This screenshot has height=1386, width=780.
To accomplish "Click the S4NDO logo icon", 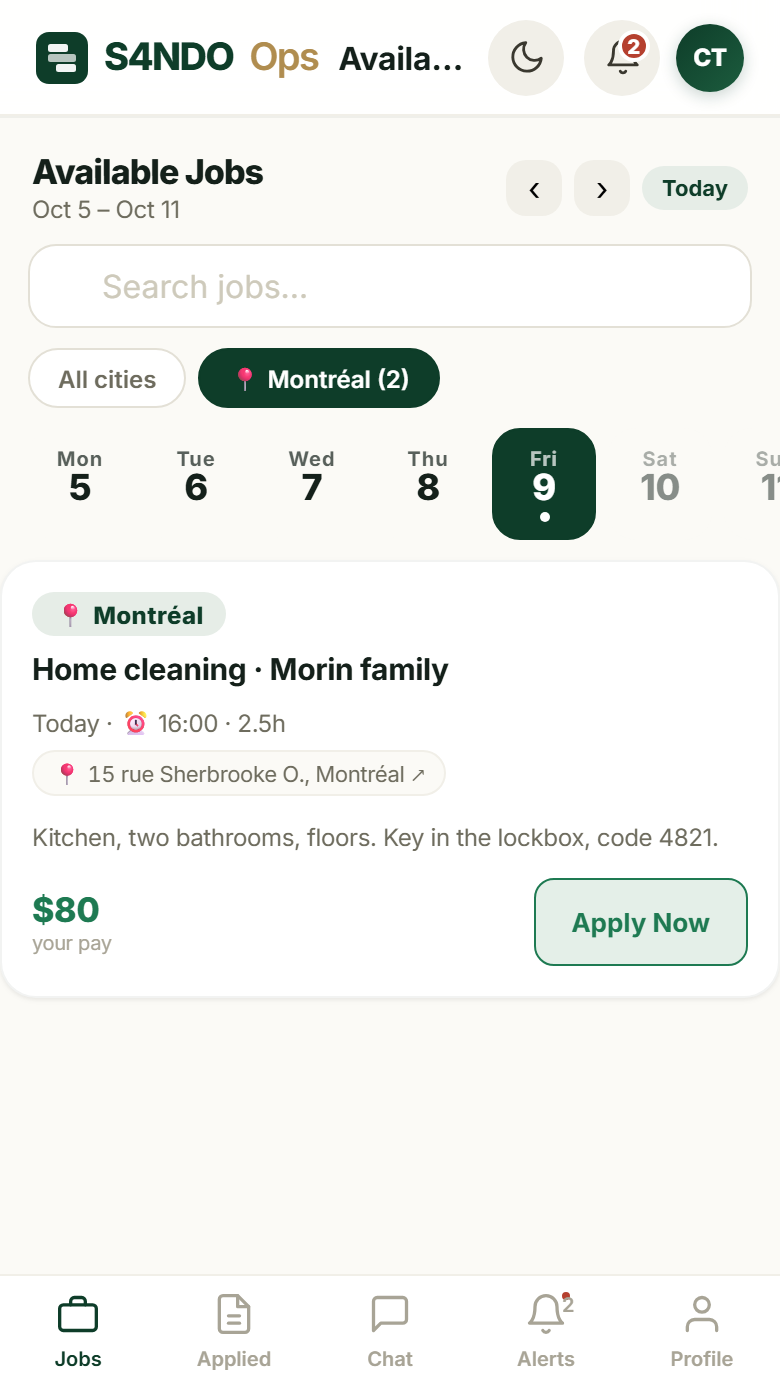I will click(62, 58).
